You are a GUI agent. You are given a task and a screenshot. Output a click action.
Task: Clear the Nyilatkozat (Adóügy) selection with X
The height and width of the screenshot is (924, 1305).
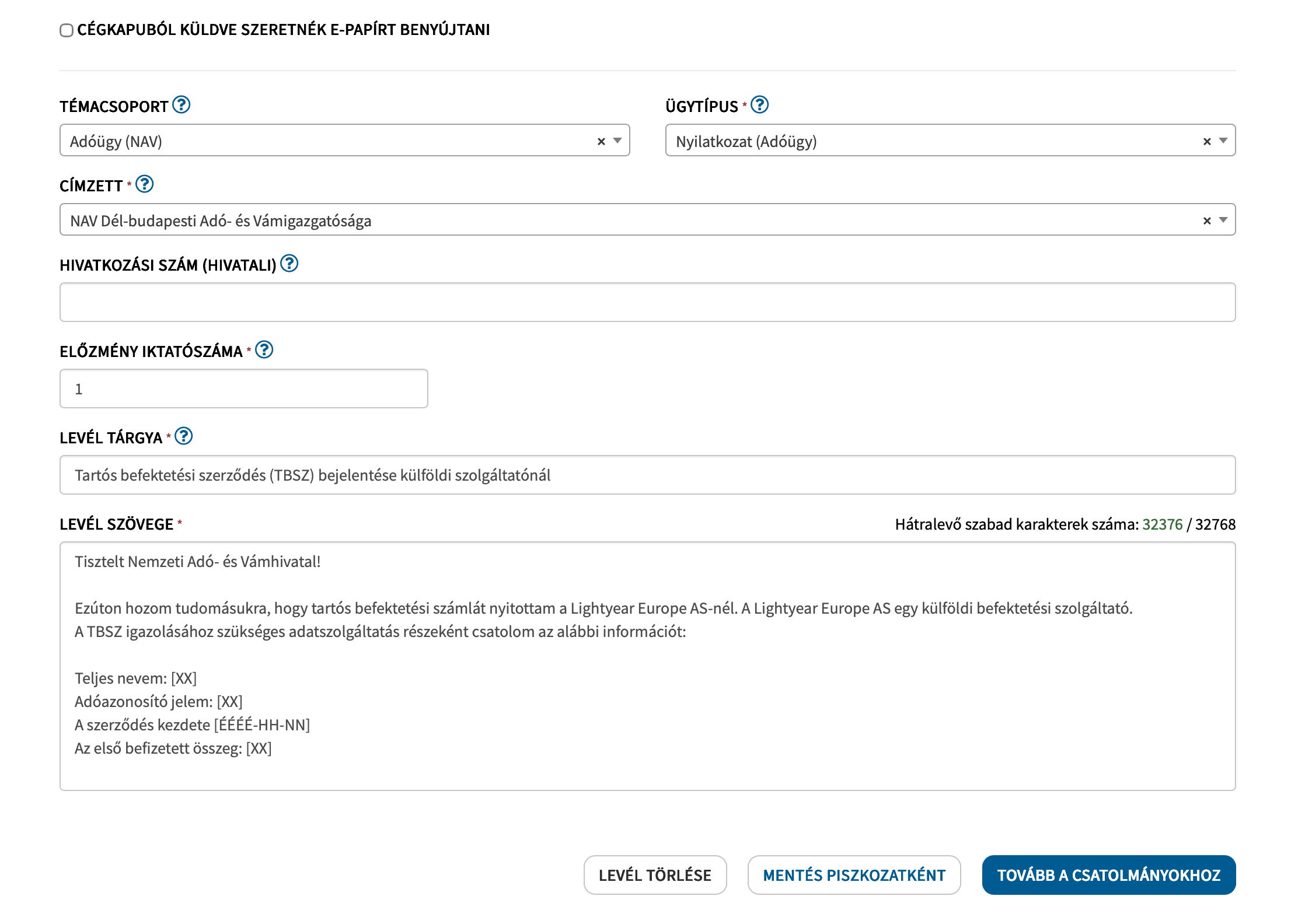[1207, 141]
